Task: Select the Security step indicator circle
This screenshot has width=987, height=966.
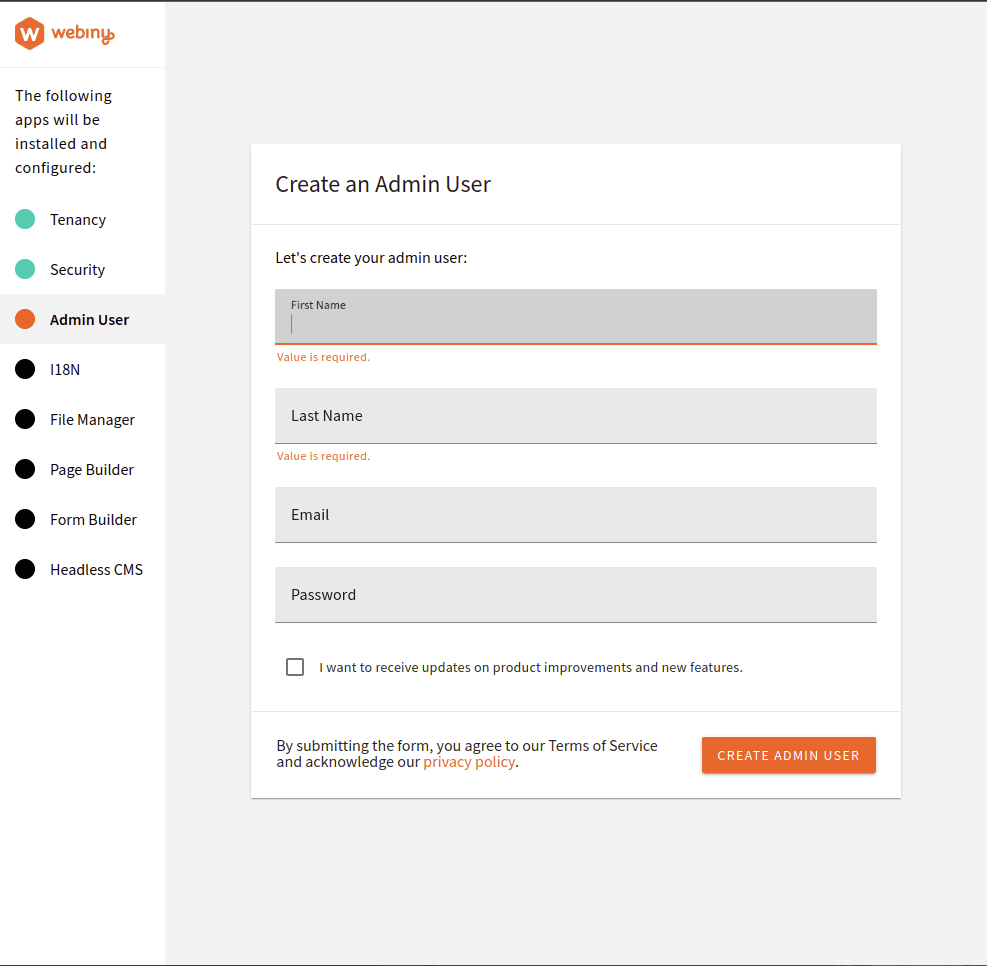Action: coord(25,269)
